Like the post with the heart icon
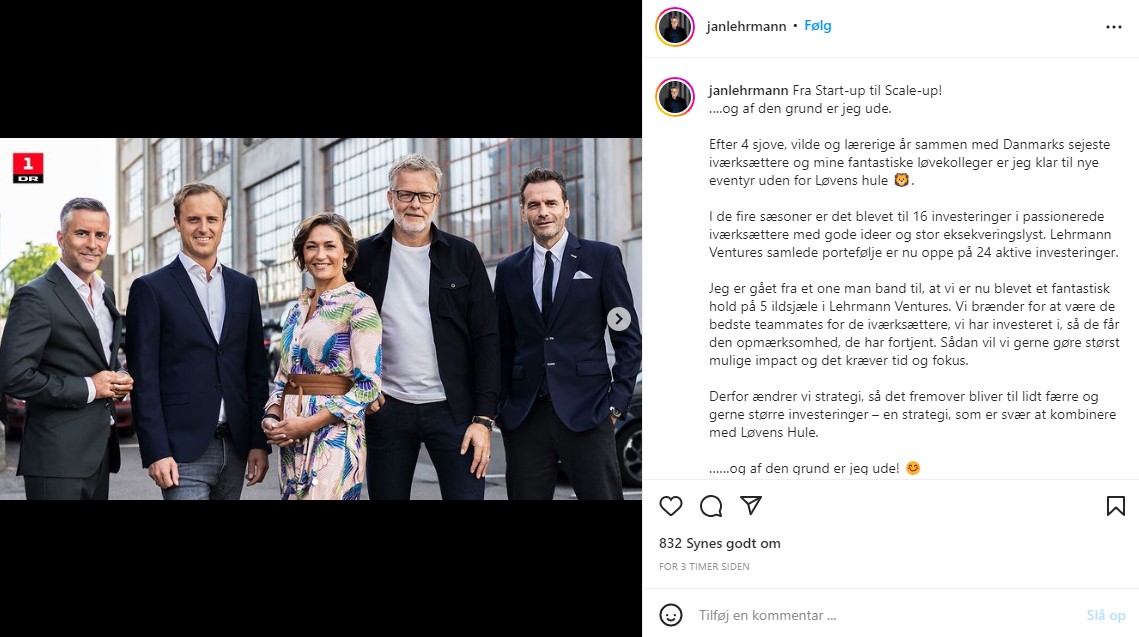Screen dimensions: 1139x637 tap(670, 506)
